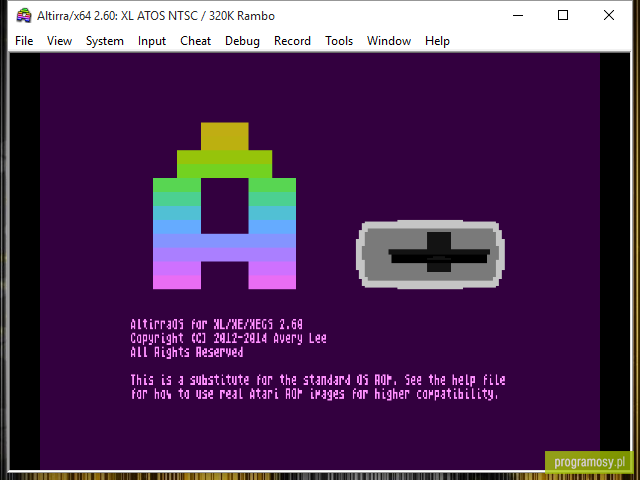Click the window title 'Altirra/x64 2.60: XL ATOS NTSC / 320K Rambo'

pyautogui.click(x=156, y=16)
